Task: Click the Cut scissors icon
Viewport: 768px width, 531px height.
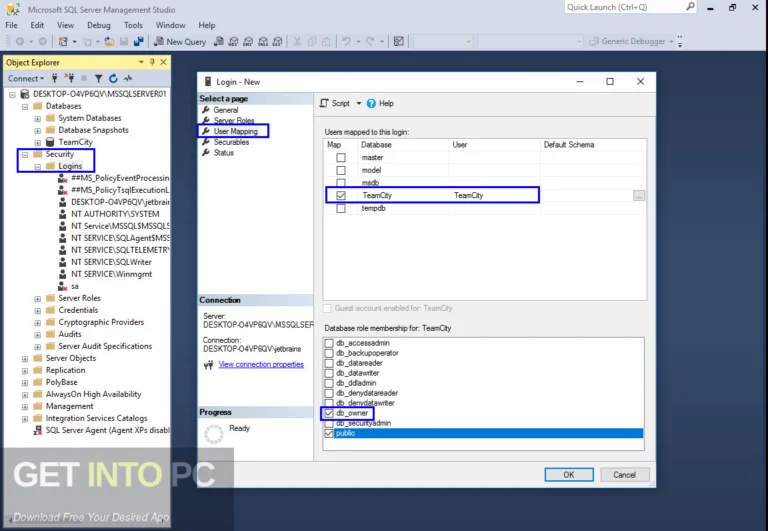Action: pyautogui.click(x=297, y=42)
